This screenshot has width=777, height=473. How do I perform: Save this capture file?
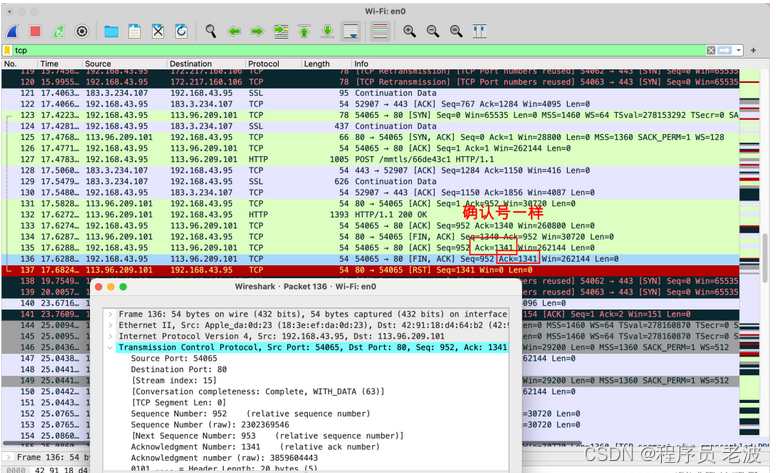point(134,32)
